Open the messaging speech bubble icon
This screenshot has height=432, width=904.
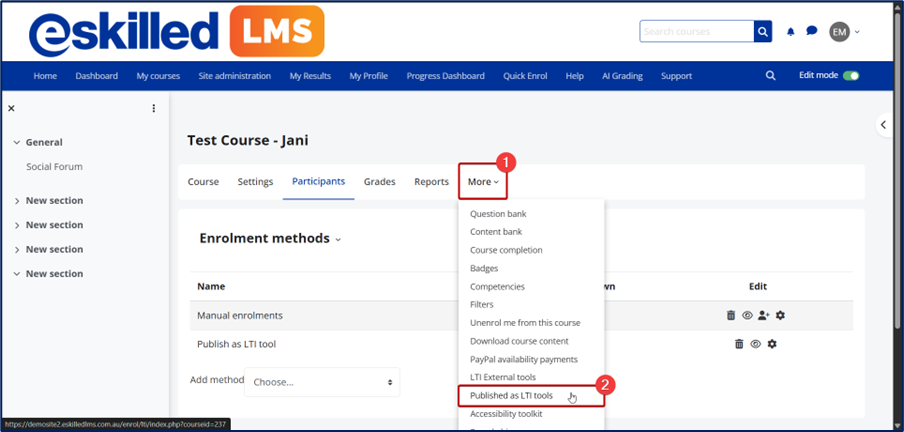click(x=812, y=32)
